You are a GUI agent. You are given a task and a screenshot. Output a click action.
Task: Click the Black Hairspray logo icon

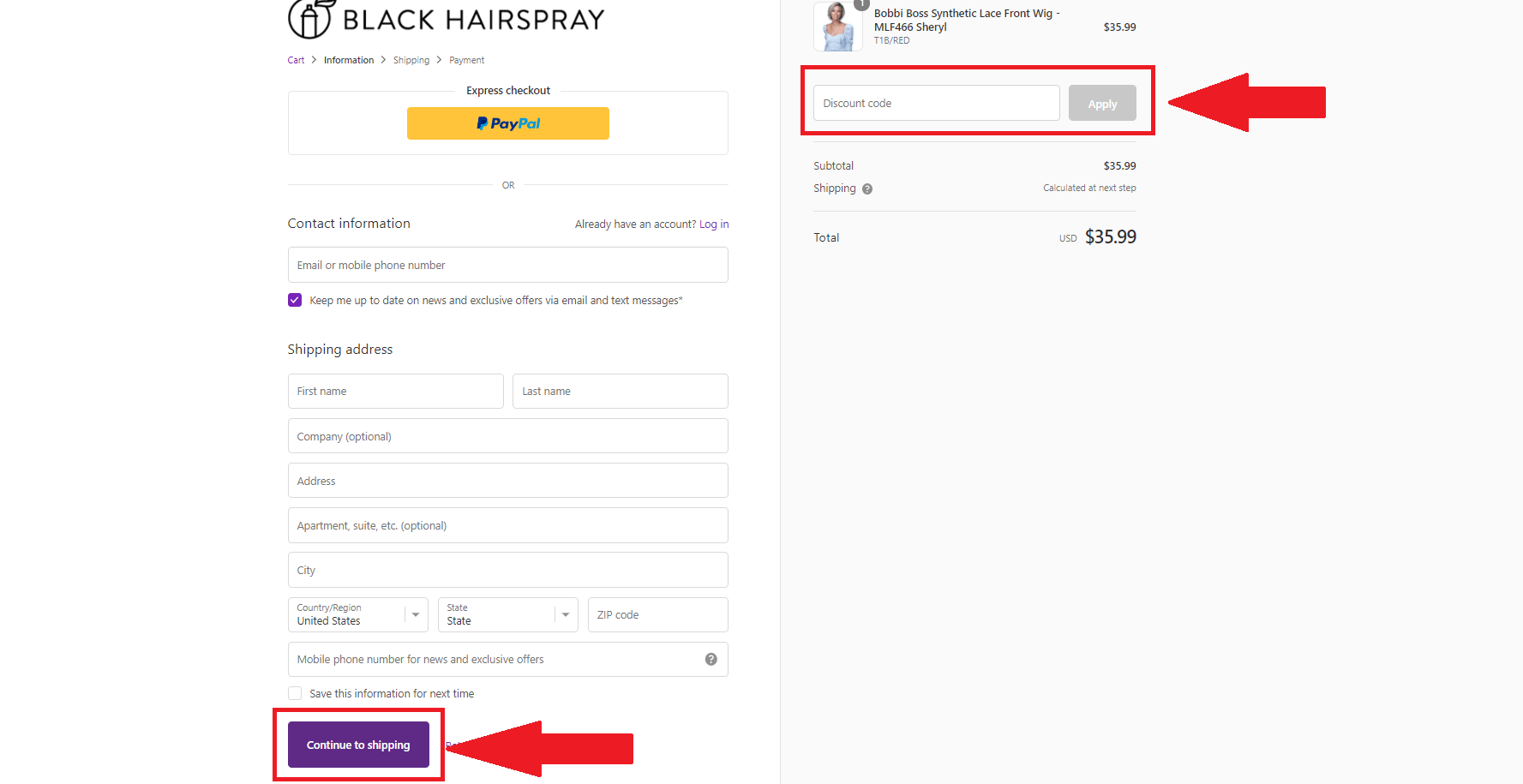pos(309,19)
